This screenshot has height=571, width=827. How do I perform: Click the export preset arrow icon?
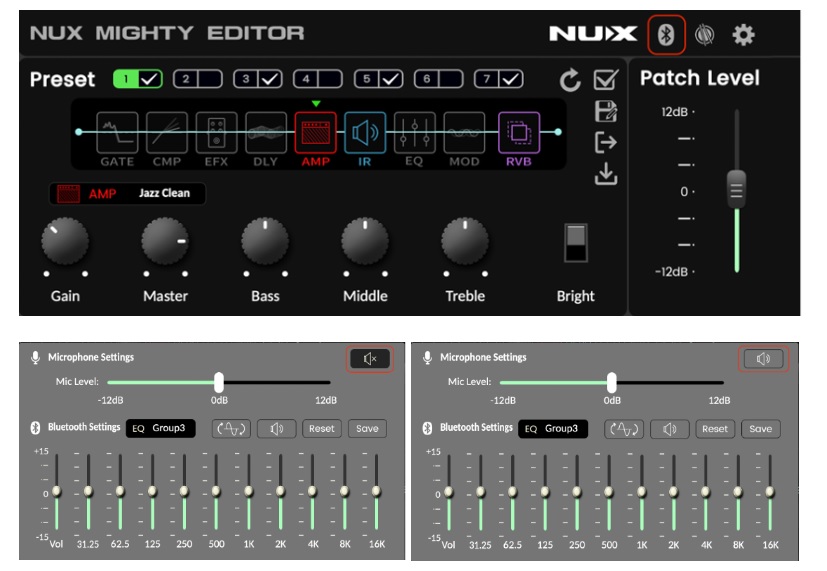coord(606,142)
